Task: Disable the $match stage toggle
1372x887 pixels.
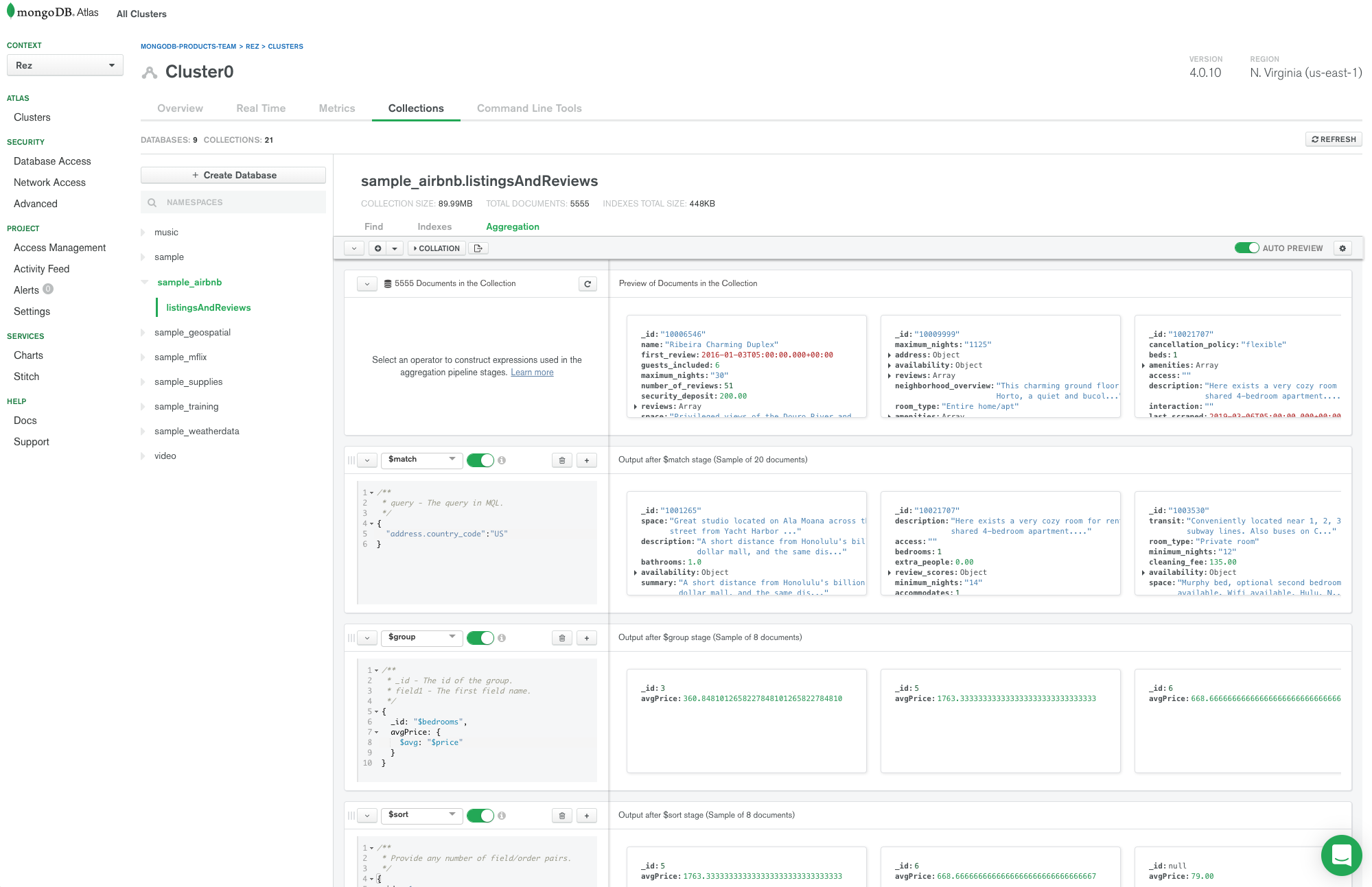Action: [x=480, y=460]
